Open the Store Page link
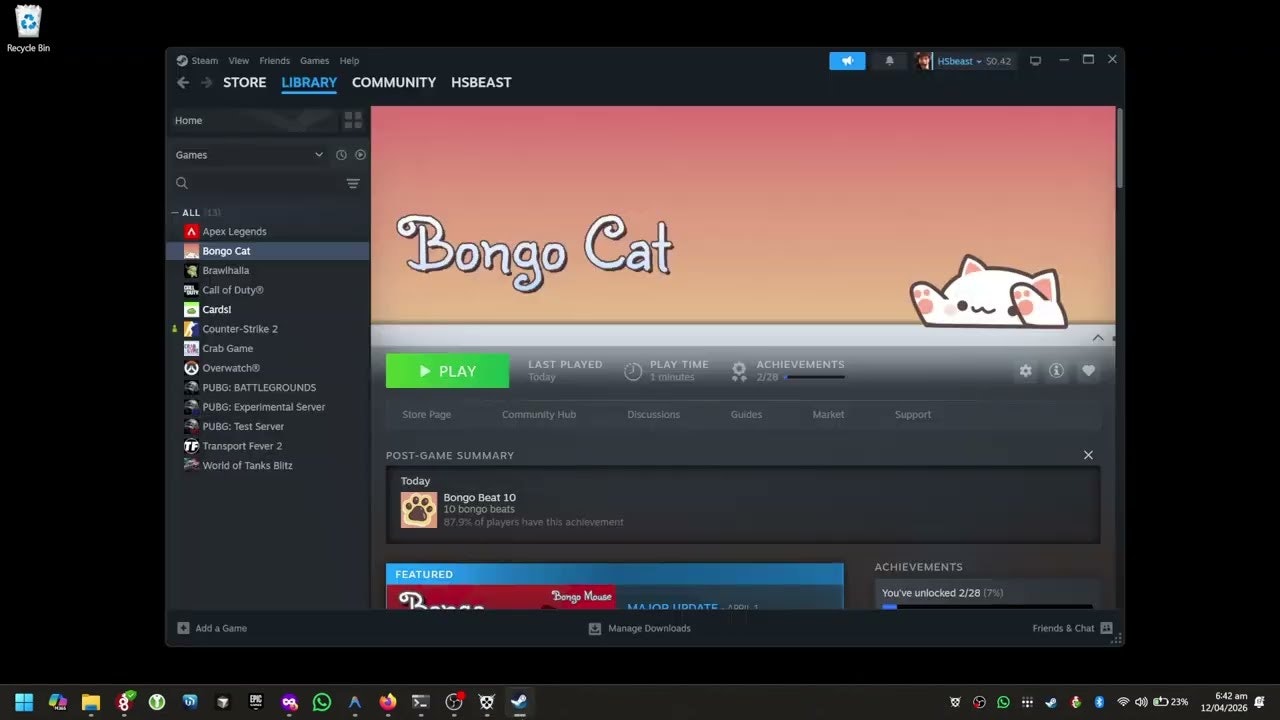Screen dimensions: 1280x720 [x=427, y=415]
